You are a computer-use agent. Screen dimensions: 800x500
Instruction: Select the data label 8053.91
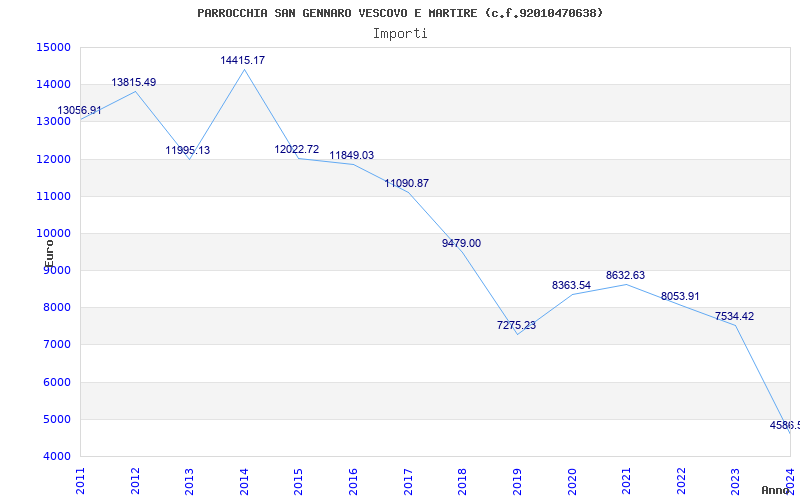click(680, 296)
